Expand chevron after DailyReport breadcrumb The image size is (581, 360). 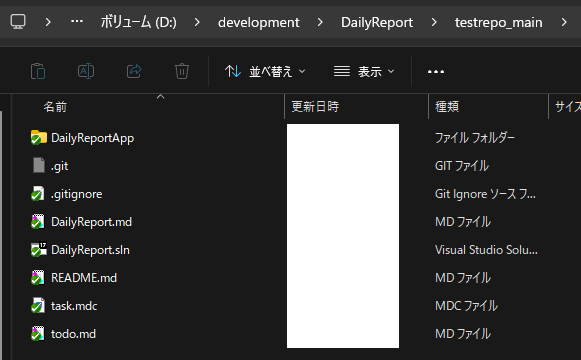(434, 22)
